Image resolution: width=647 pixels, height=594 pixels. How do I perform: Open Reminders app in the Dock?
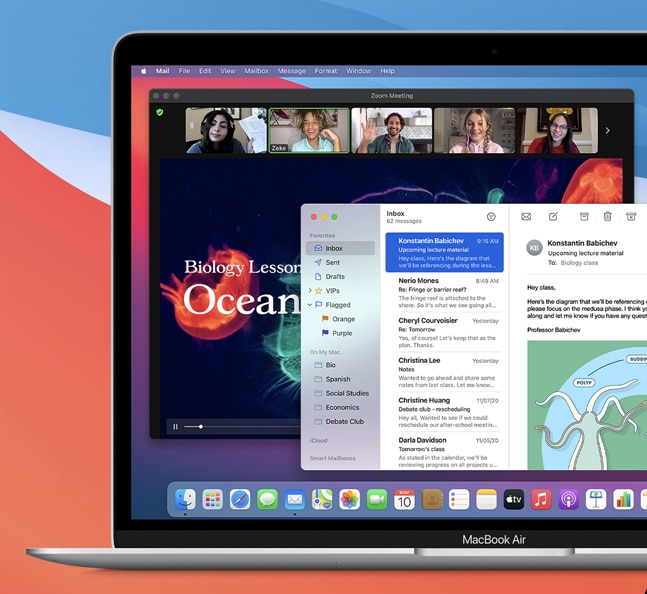coord(459,500)
